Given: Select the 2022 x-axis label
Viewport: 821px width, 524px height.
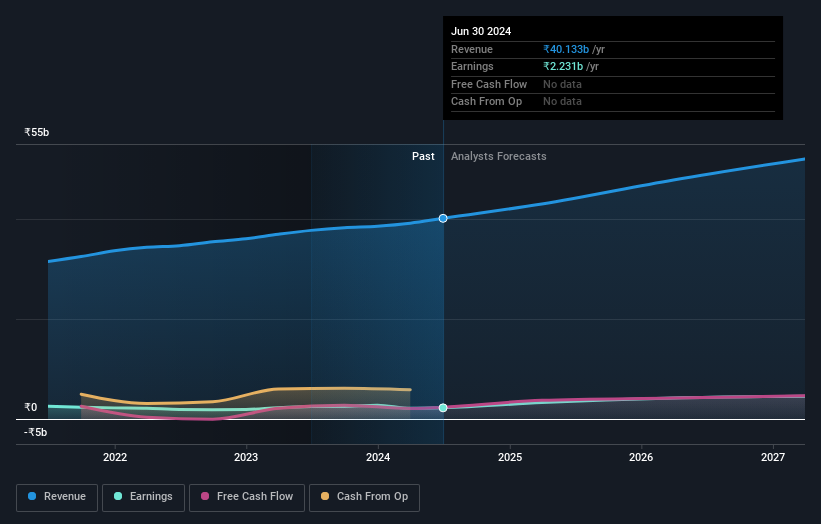Looking at the screenshot, I should (x=115, y=458).
